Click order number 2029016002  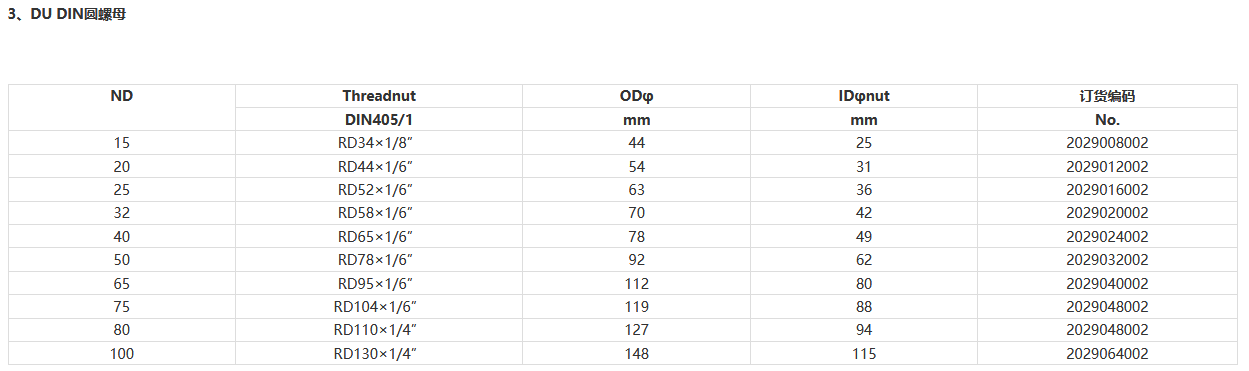[1107, 189]
